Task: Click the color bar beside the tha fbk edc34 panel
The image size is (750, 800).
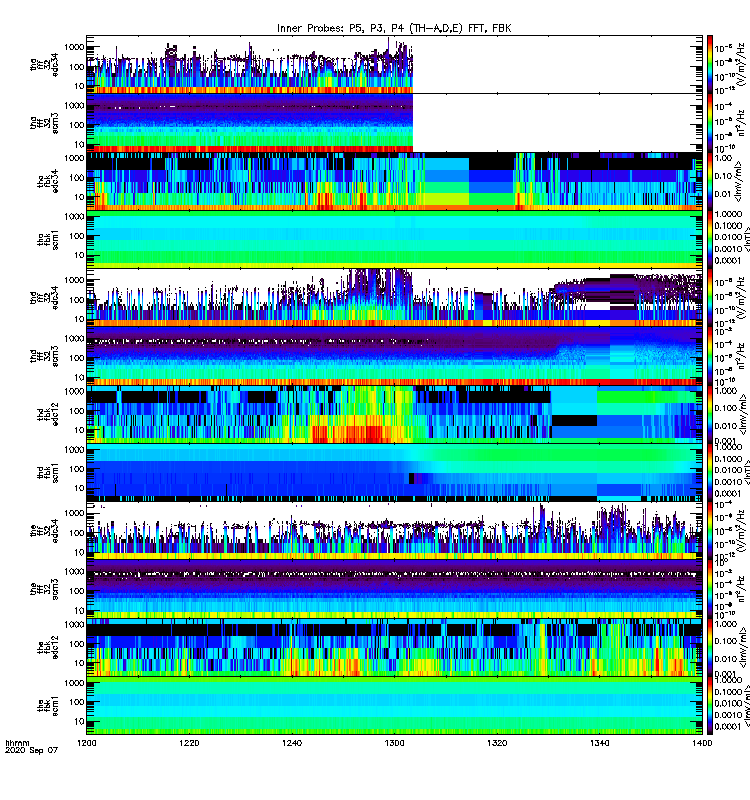Action: tap(710, 181)
